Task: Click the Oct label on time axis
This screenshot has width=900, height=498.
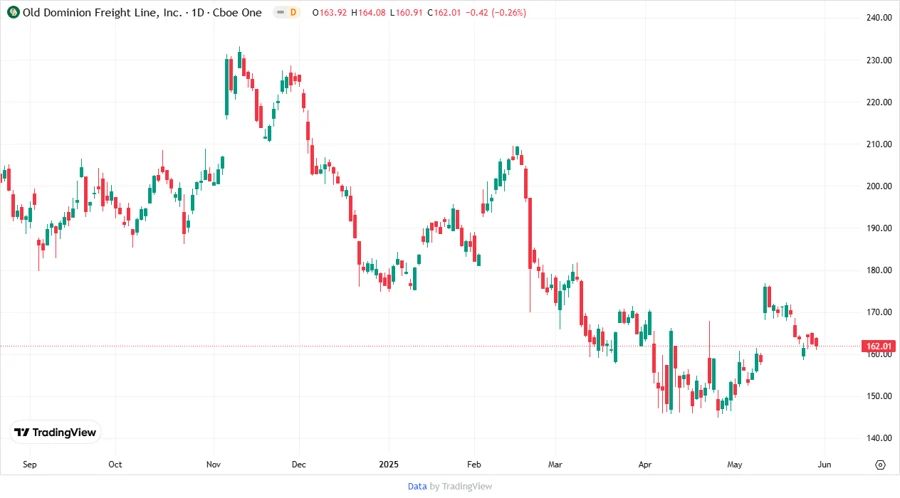Action: click(x=115, y=464)
